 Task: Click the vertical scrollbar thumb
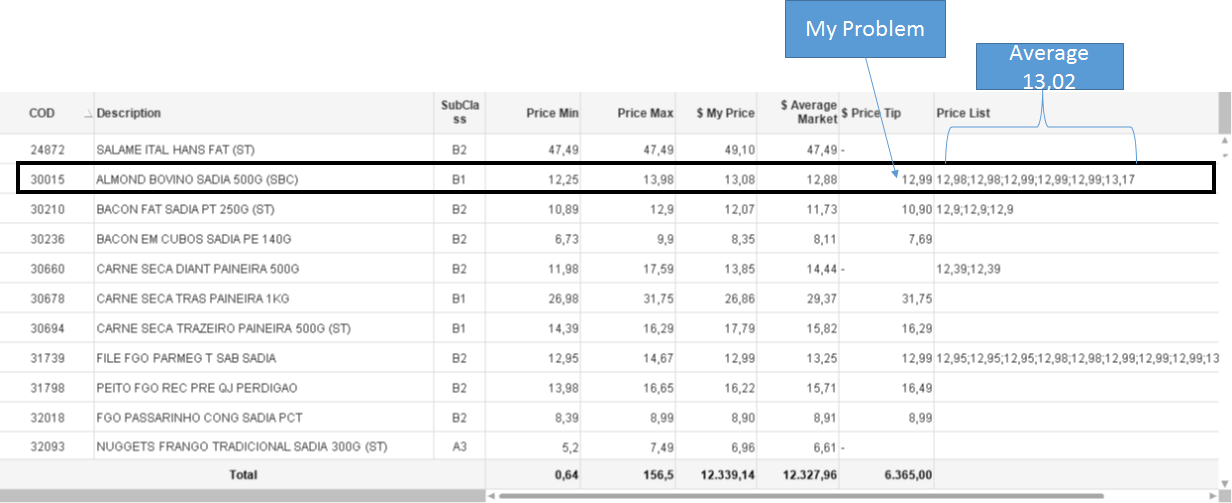[1224, 112]
